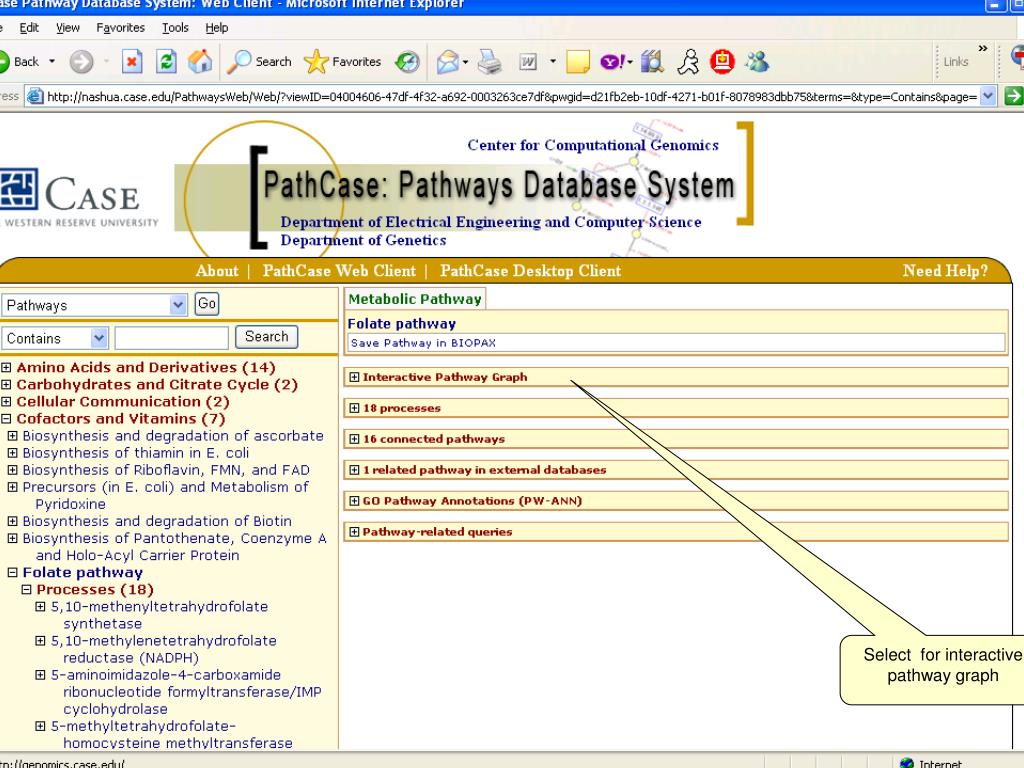1024x768 pixels.
Task: Click the Edit with Word icon
Action: click(x=528, y=62)
